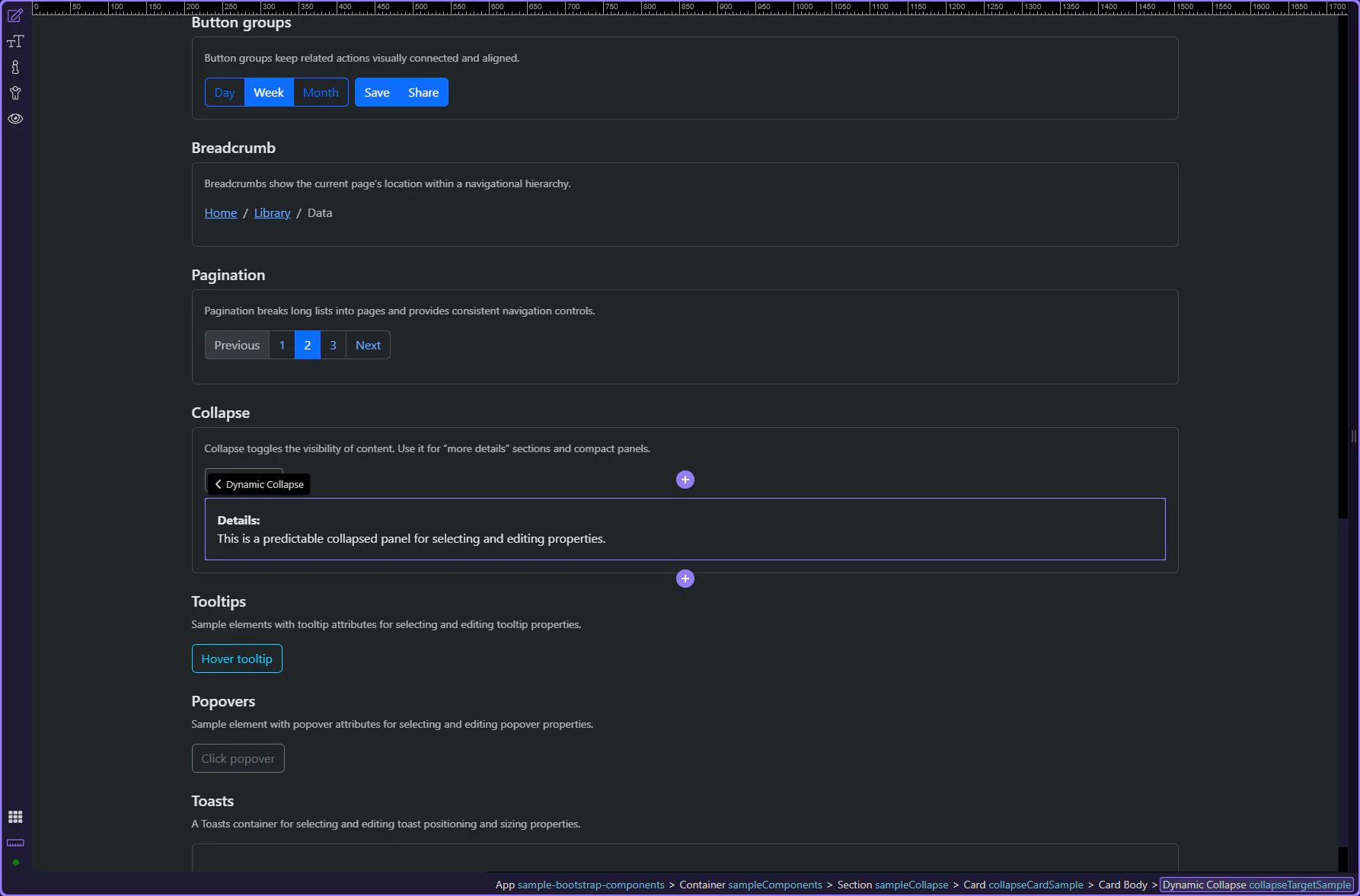Click the info figure icon in sidebar
Viewport: 1360px width, 896px height.
click(15, 68)
